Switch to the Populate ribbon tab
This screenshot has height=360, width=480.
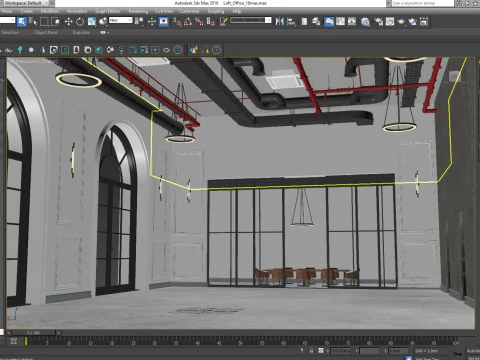pos(81,32)
